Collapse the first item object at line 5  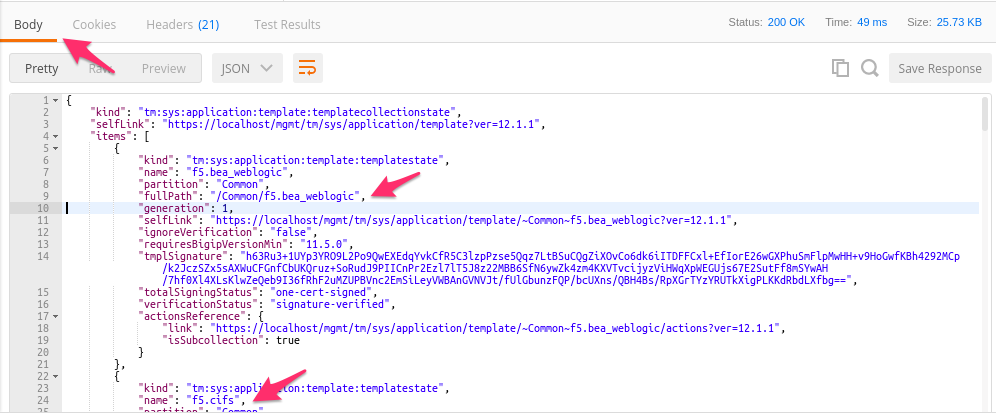55,147
